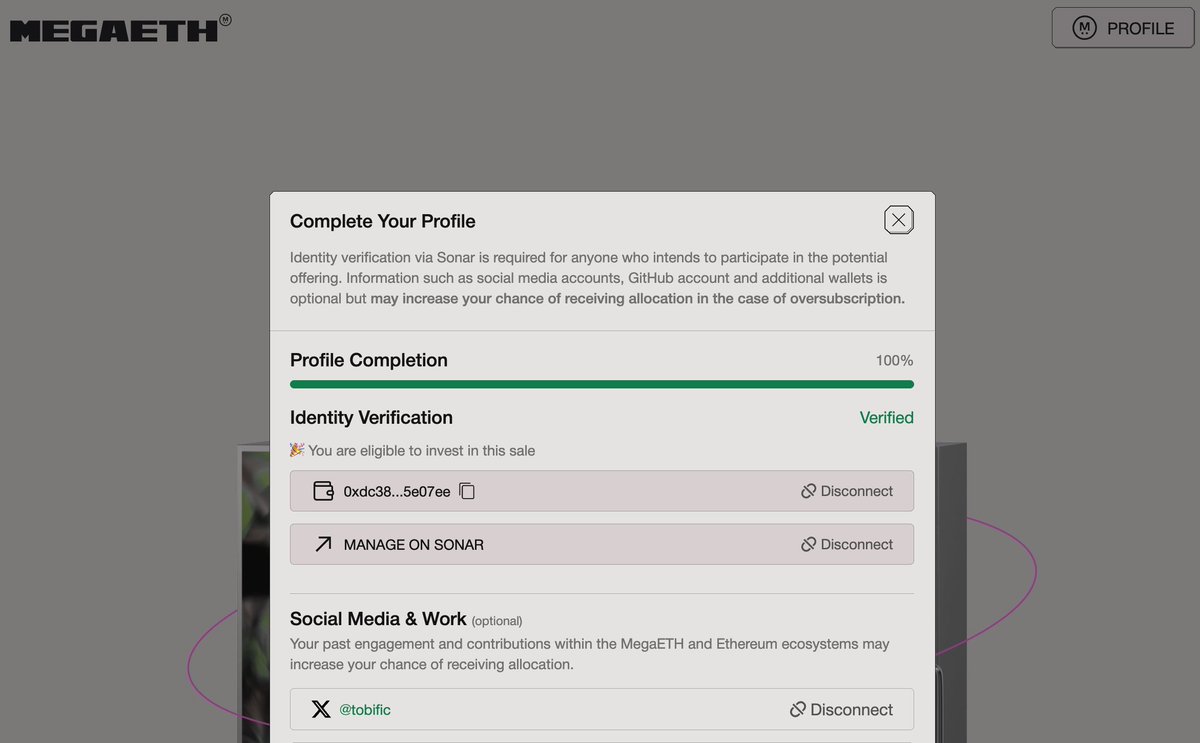Click the wallet icon beside the address
Screen dimensions: 1200x743
[x=323, y=491]
